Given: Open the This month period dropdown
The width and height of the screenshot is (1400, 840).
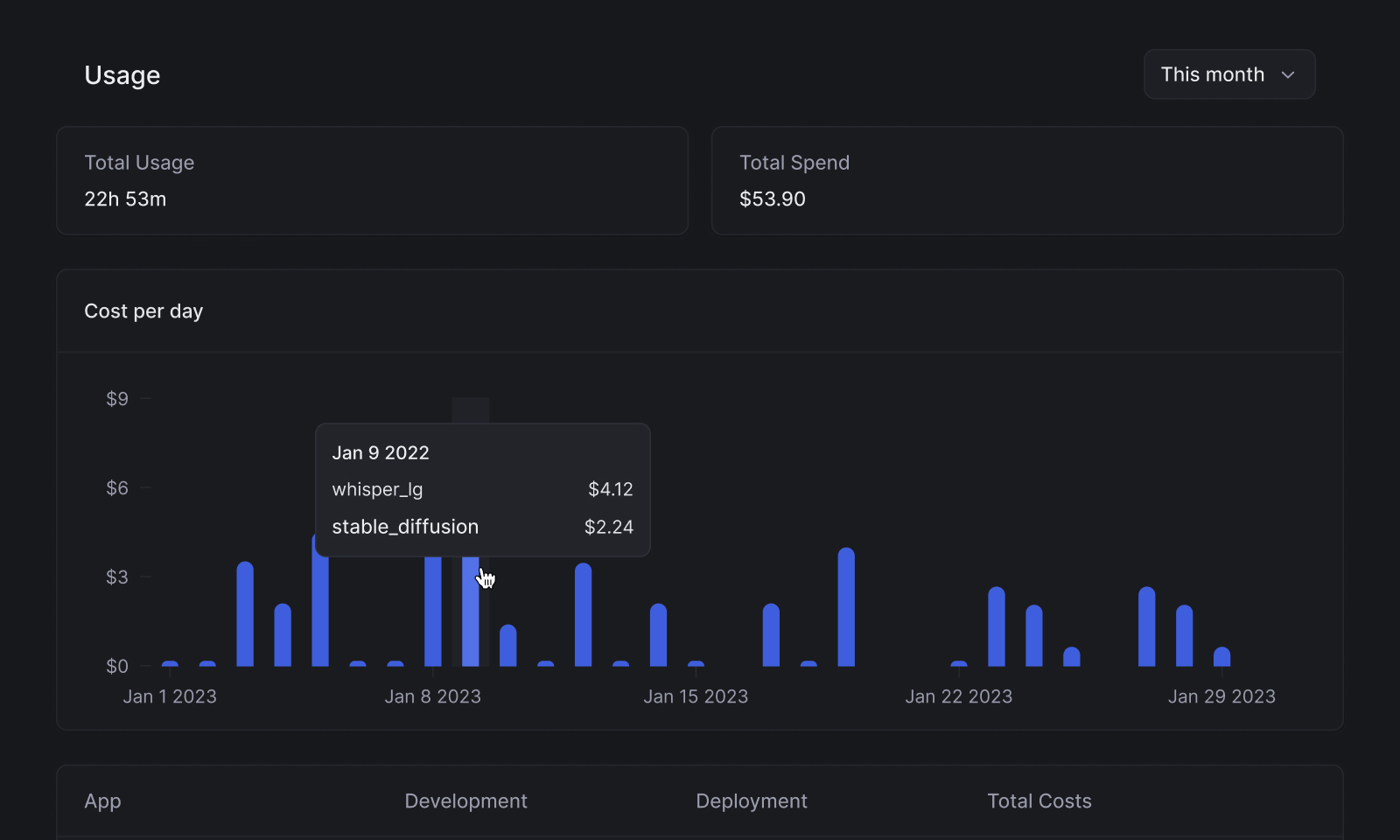Looking at the screenshot, I should [1229, 74].
